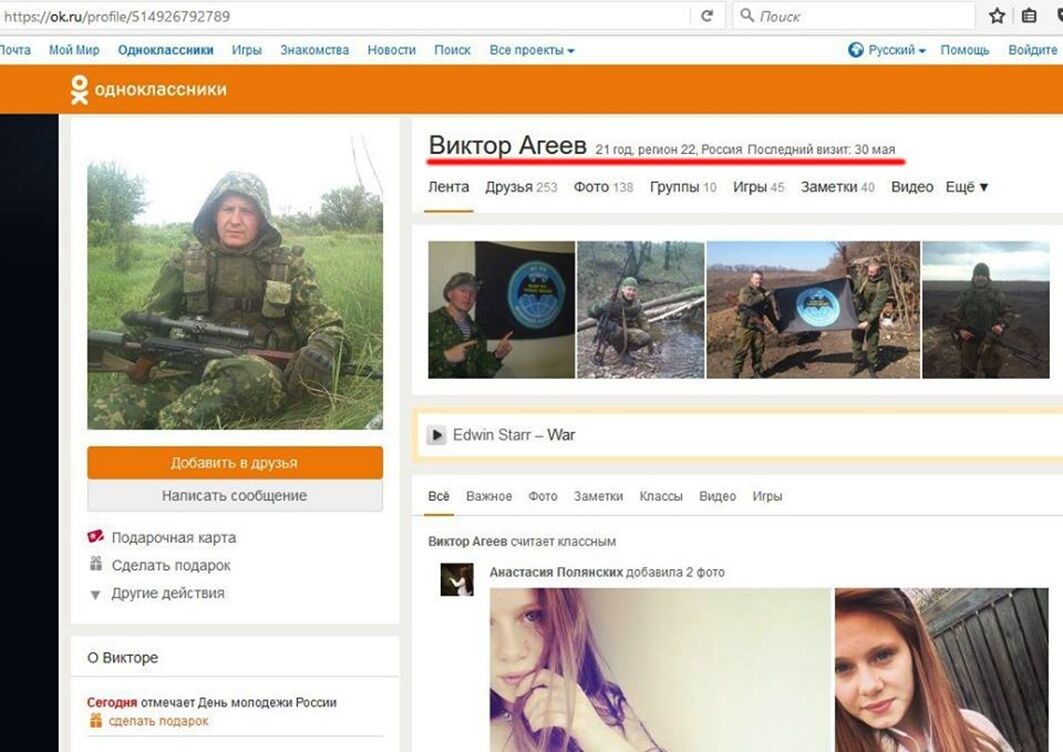Screen dimensions: 1063x752
Task: Click the bookmark star icon in browser toolbar
Action: 996,16
